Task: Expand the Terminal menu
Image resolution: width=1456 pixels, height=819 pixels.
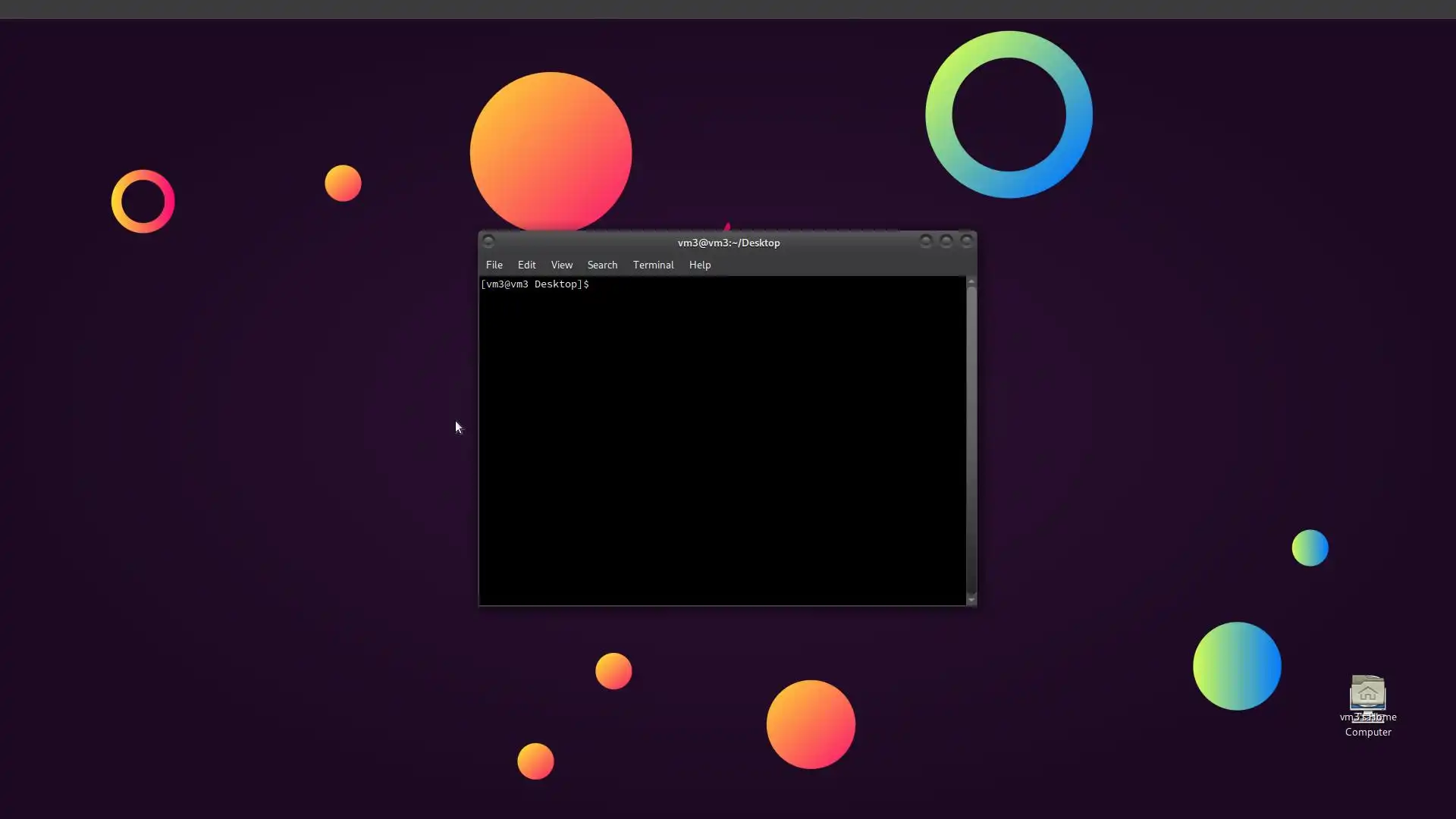Action: [653, 265]
